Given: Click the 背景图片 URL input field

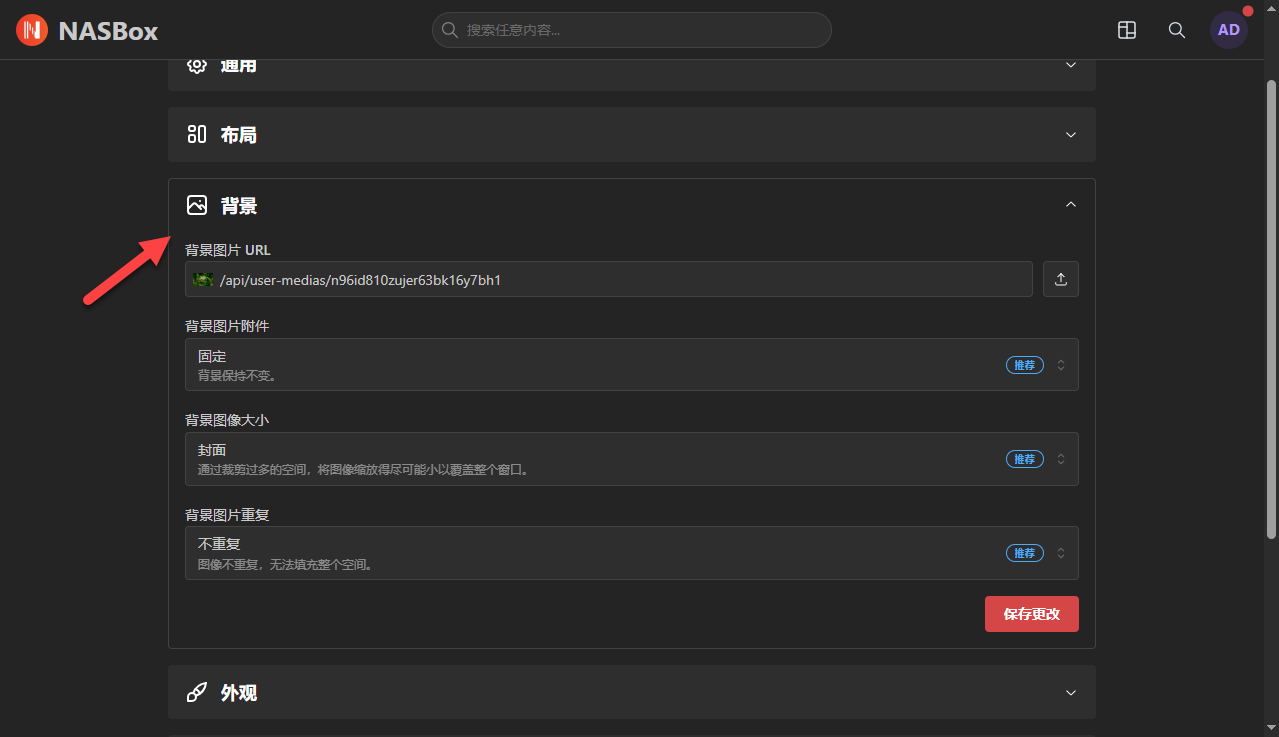Looking at the screenshot, I should coord(609,279).
